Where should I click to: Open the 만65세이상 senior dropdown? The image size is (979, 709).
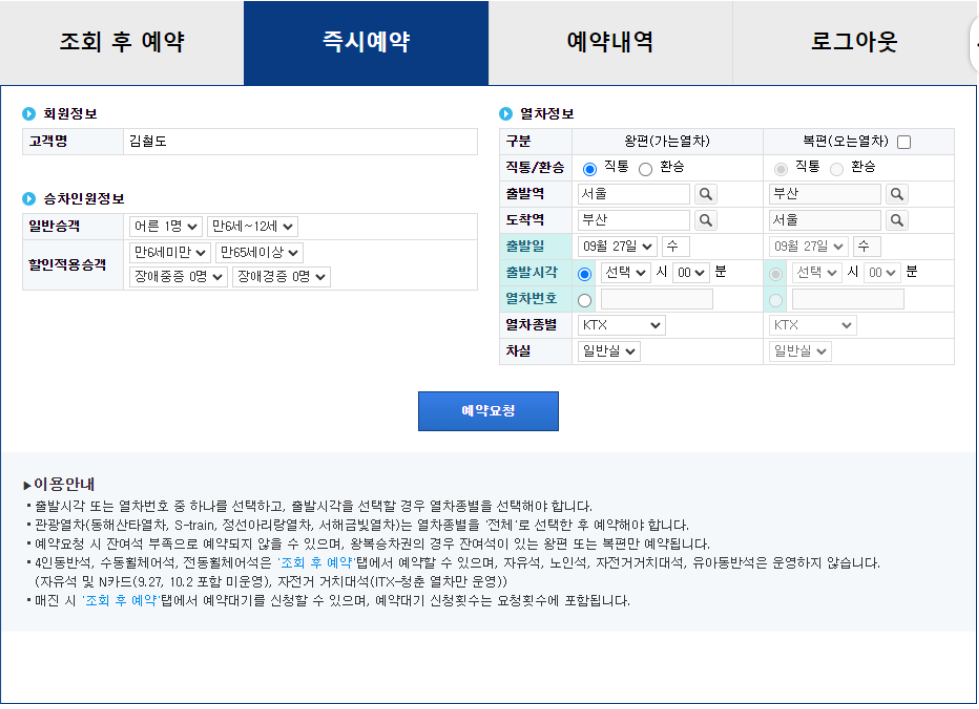[259, 252]
